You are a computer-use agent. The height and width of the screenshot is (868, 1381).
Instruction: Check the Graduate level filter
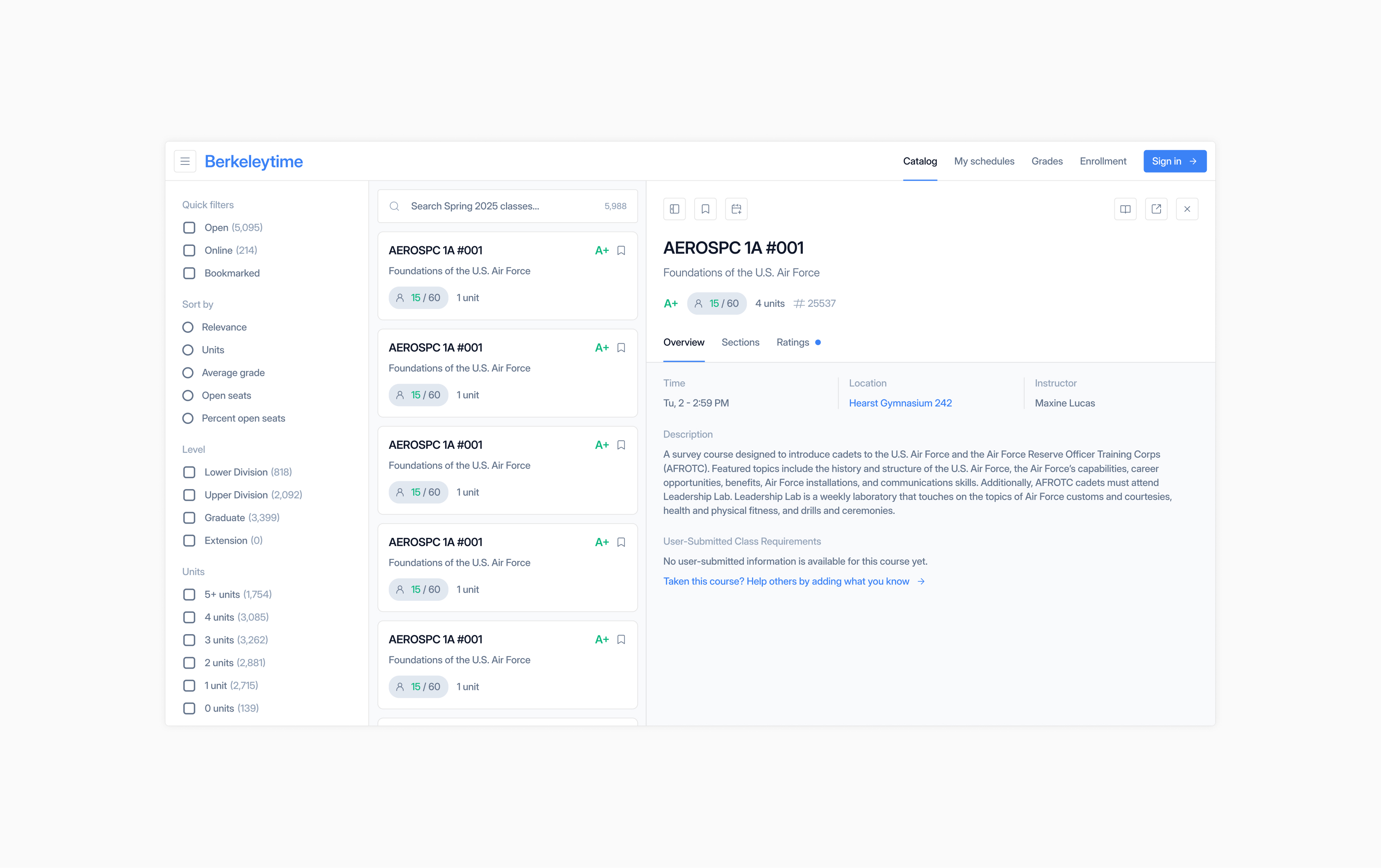pos(189,518)
